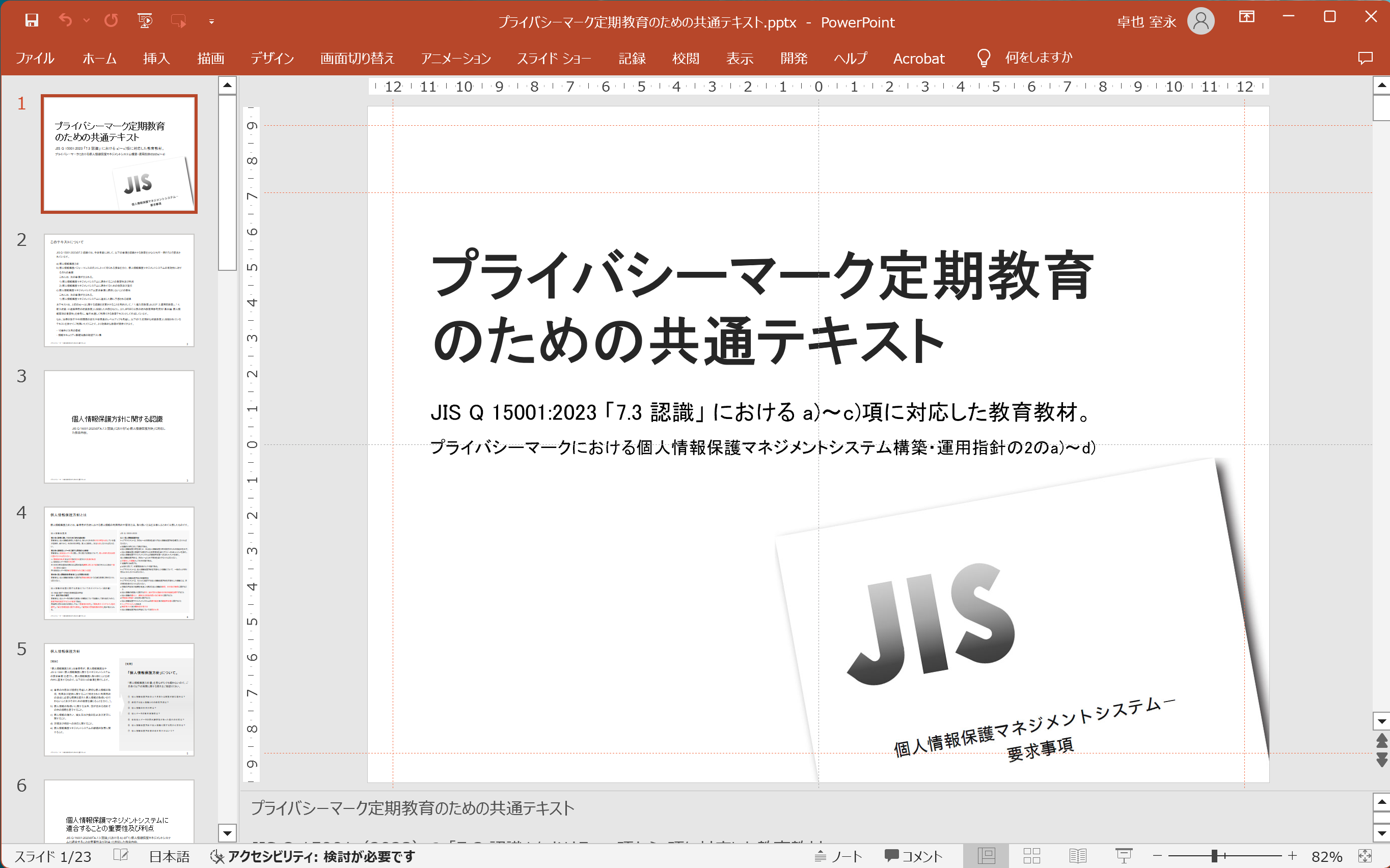1390x868 pixels.
Task: Open アクセシビリティ: 検討が必要です checker
Action: tap(312, 856)
